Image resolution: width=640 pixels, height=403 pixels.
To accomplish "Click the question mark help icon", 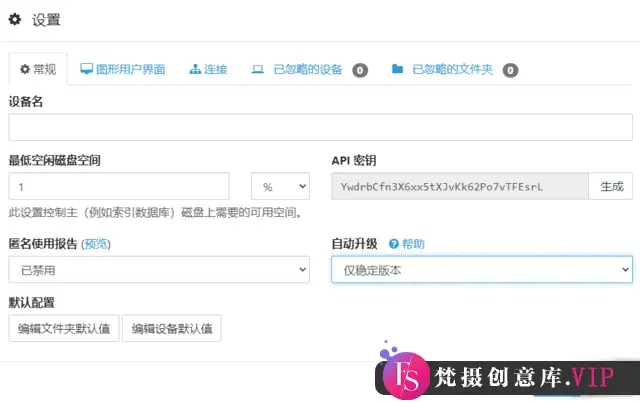I will point(393,244).
